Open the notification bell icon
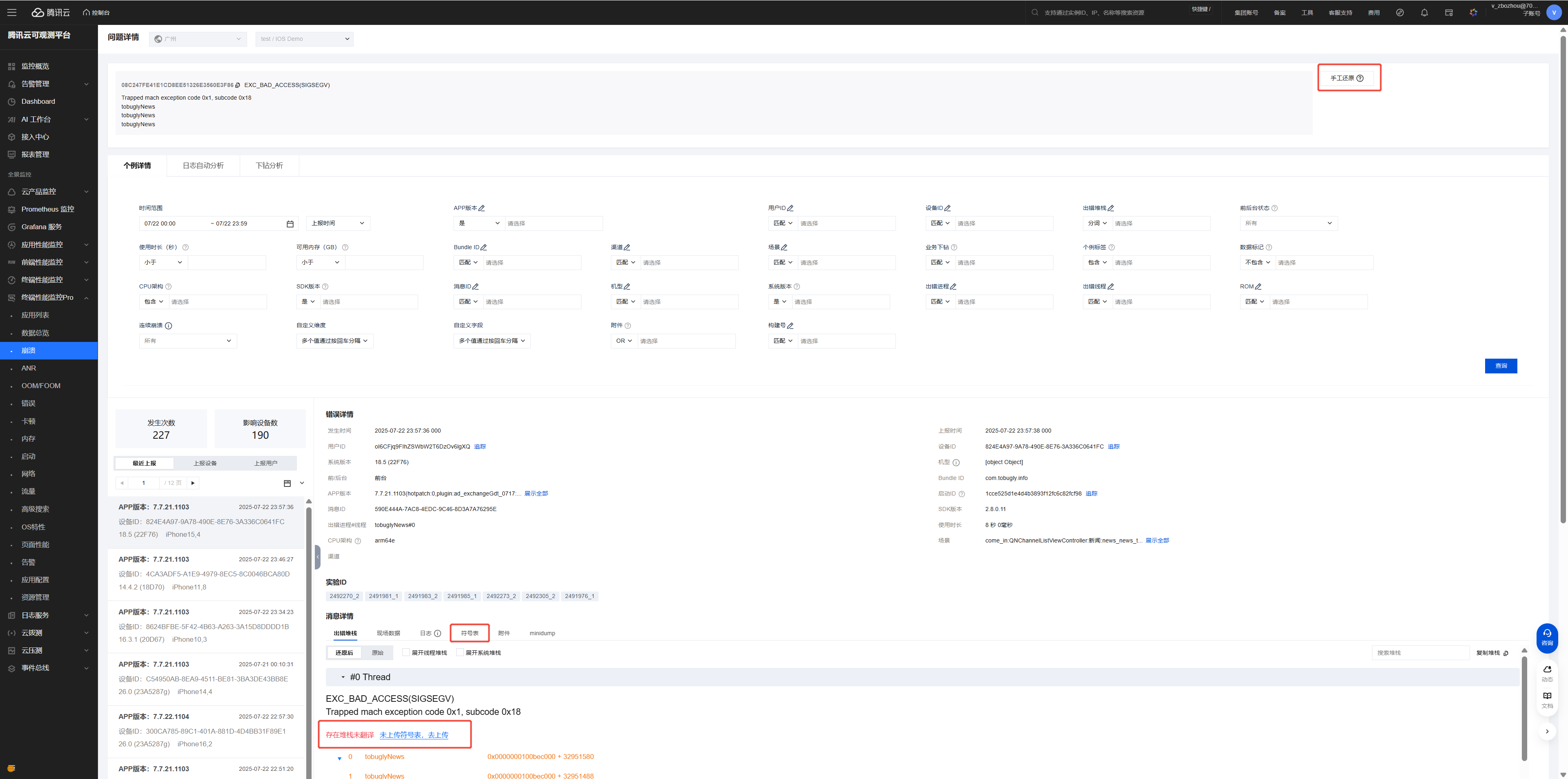The image size is (1568, 779). point(1424,12)
